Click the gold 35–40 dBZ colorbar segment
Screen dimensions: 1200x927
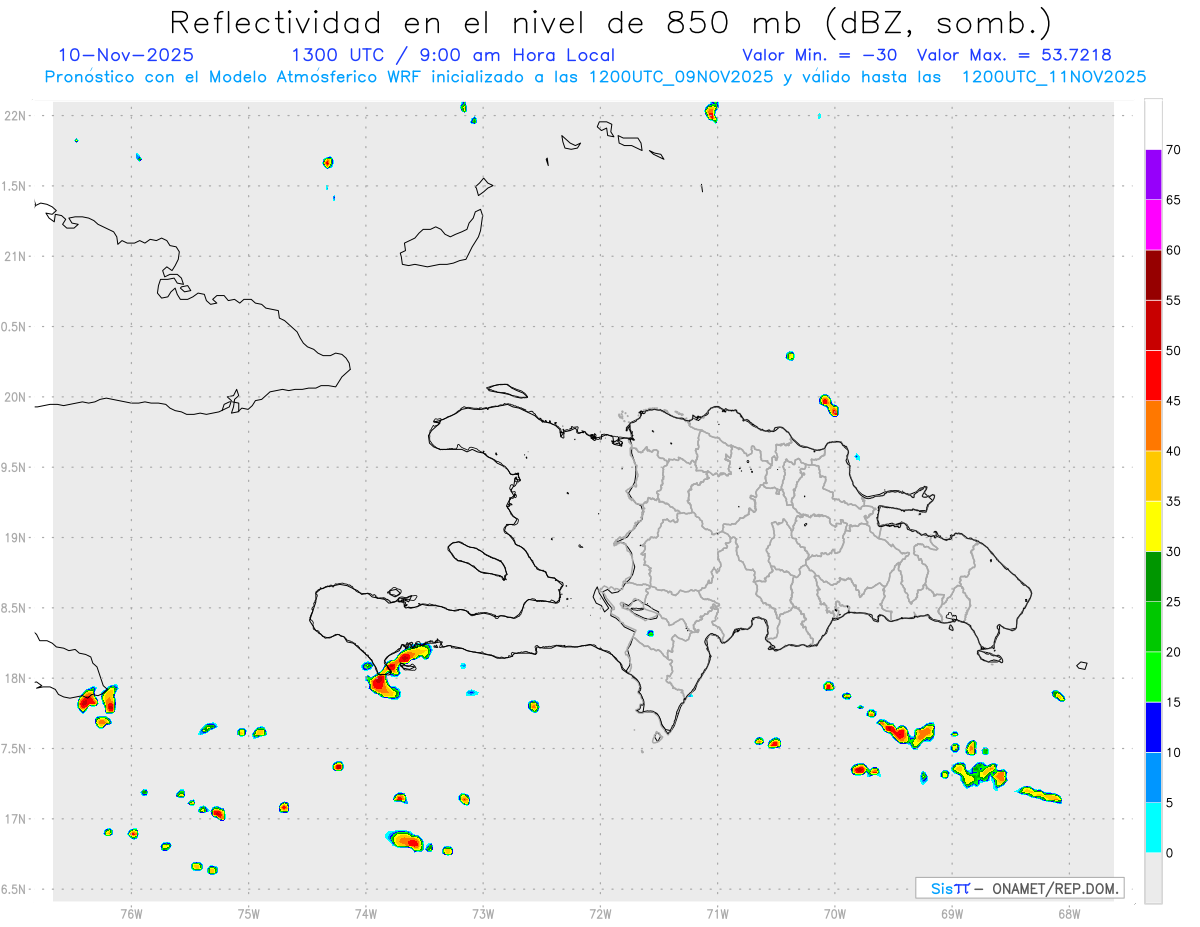pyautogui.click(x=1153, y=476)
